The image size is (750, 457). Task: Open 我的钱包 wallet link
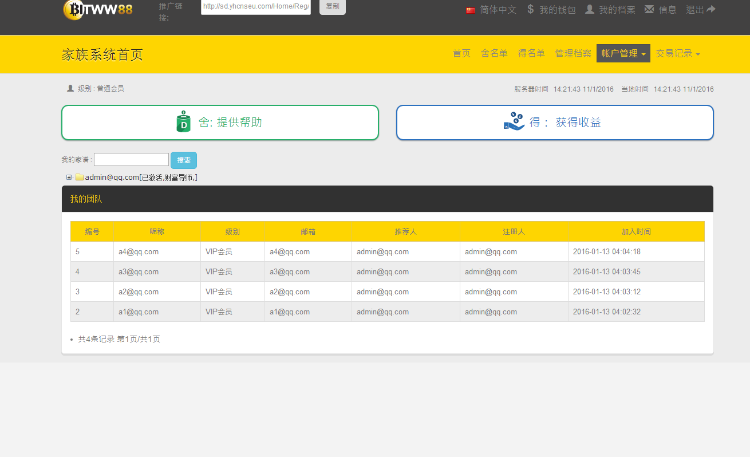point(557,10)
